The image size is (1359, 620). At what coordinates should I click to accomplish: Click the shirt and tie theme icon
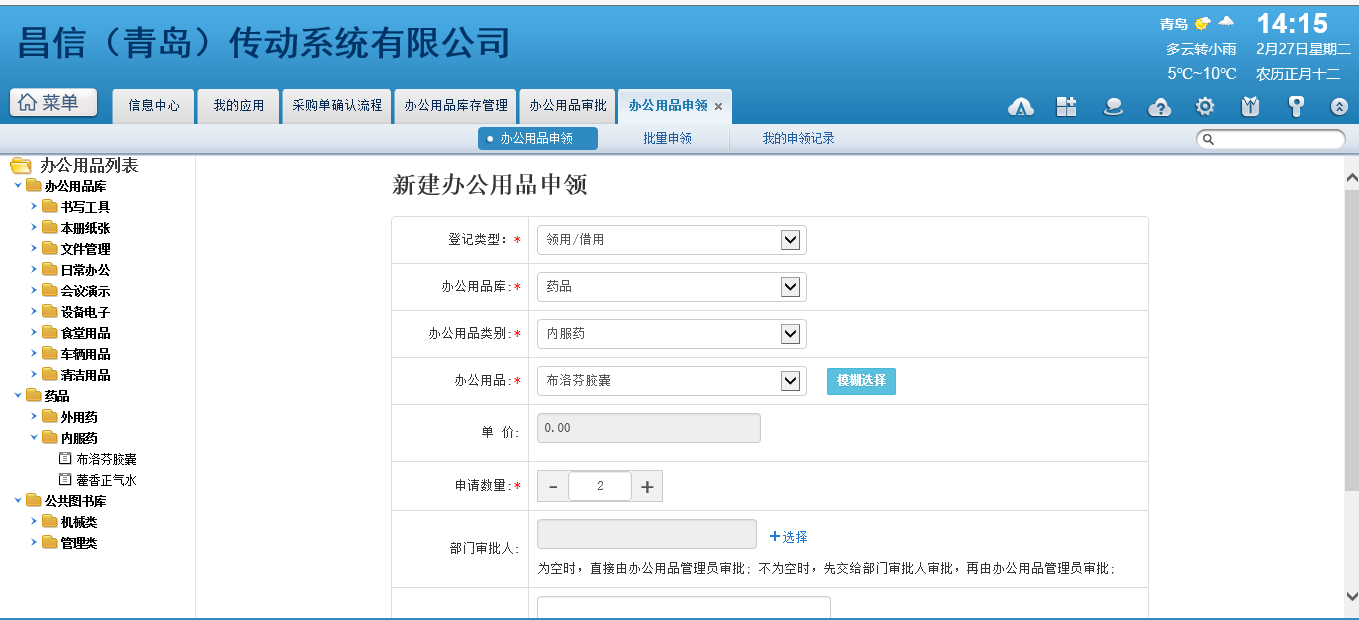tap(1250, 107)
